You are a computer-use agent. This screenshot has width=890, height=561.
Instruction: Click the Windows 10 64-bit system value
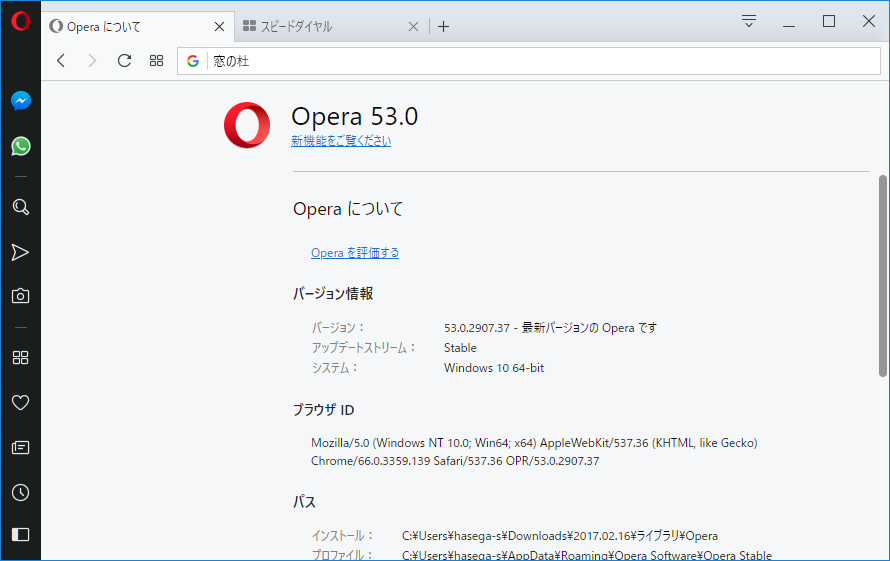click(494, 368)
